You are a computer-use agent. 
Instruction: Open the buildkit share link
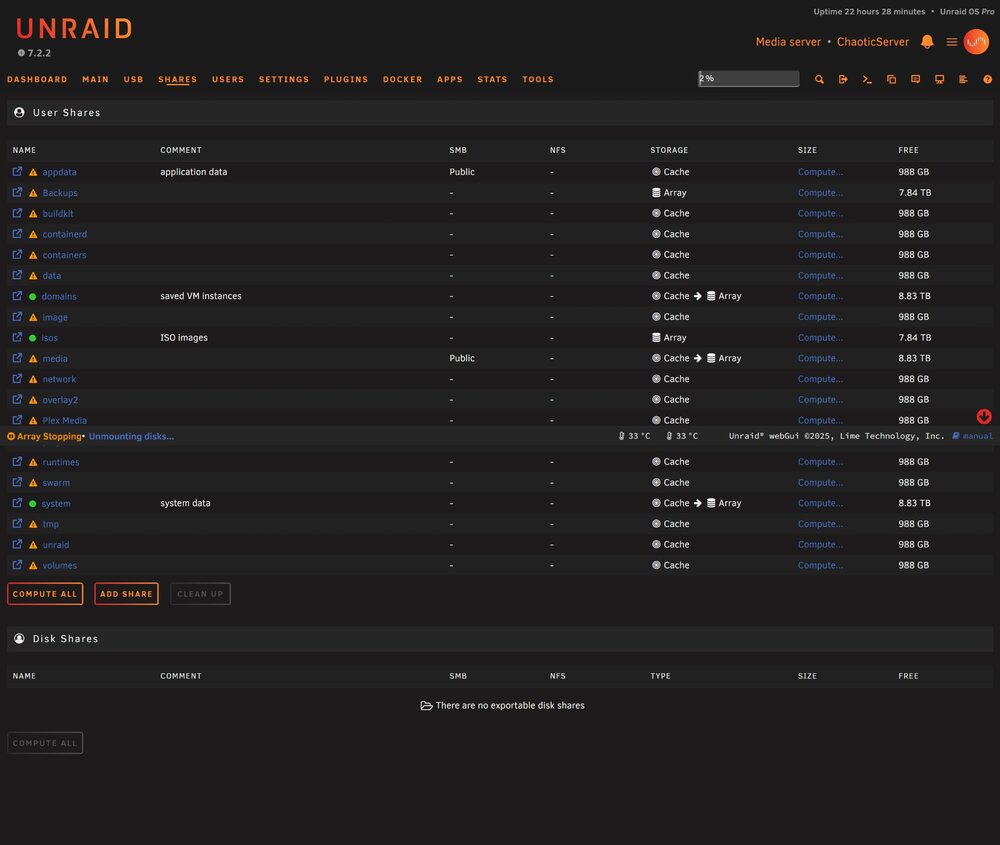click(x=57, y=214)
